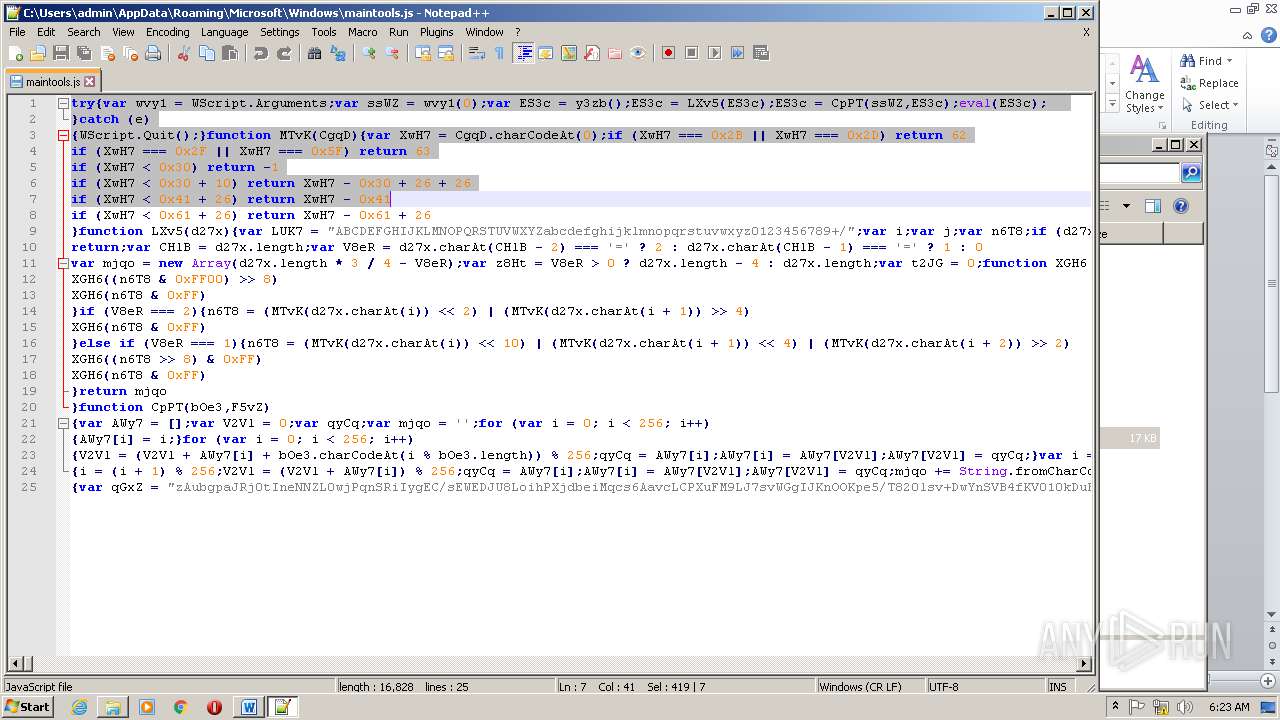
Task: Open the File menu
Action: pyautogui.click(x=17, y=32)
